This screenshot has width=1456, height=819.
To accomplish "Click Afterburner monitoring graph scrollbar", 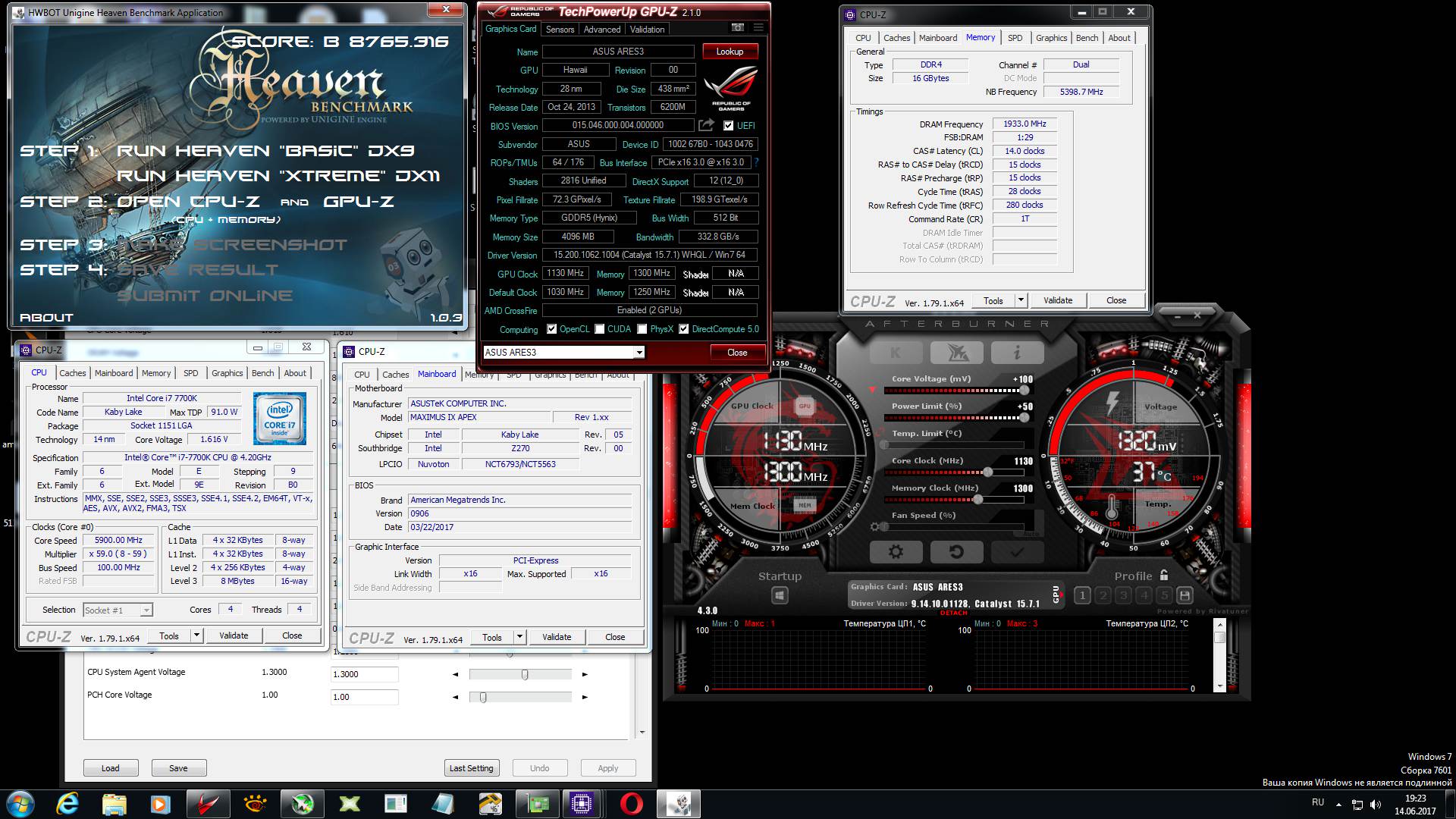I will tap(1219, 655).
